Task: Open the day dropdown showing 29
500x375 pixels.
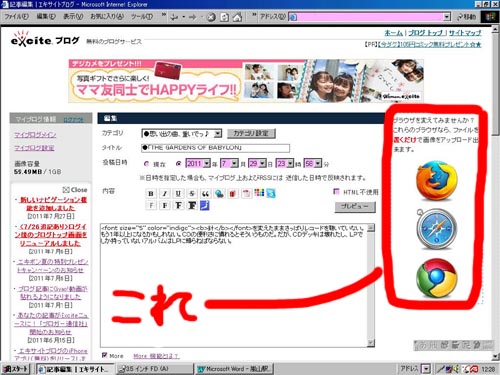Action: (263, 163)
